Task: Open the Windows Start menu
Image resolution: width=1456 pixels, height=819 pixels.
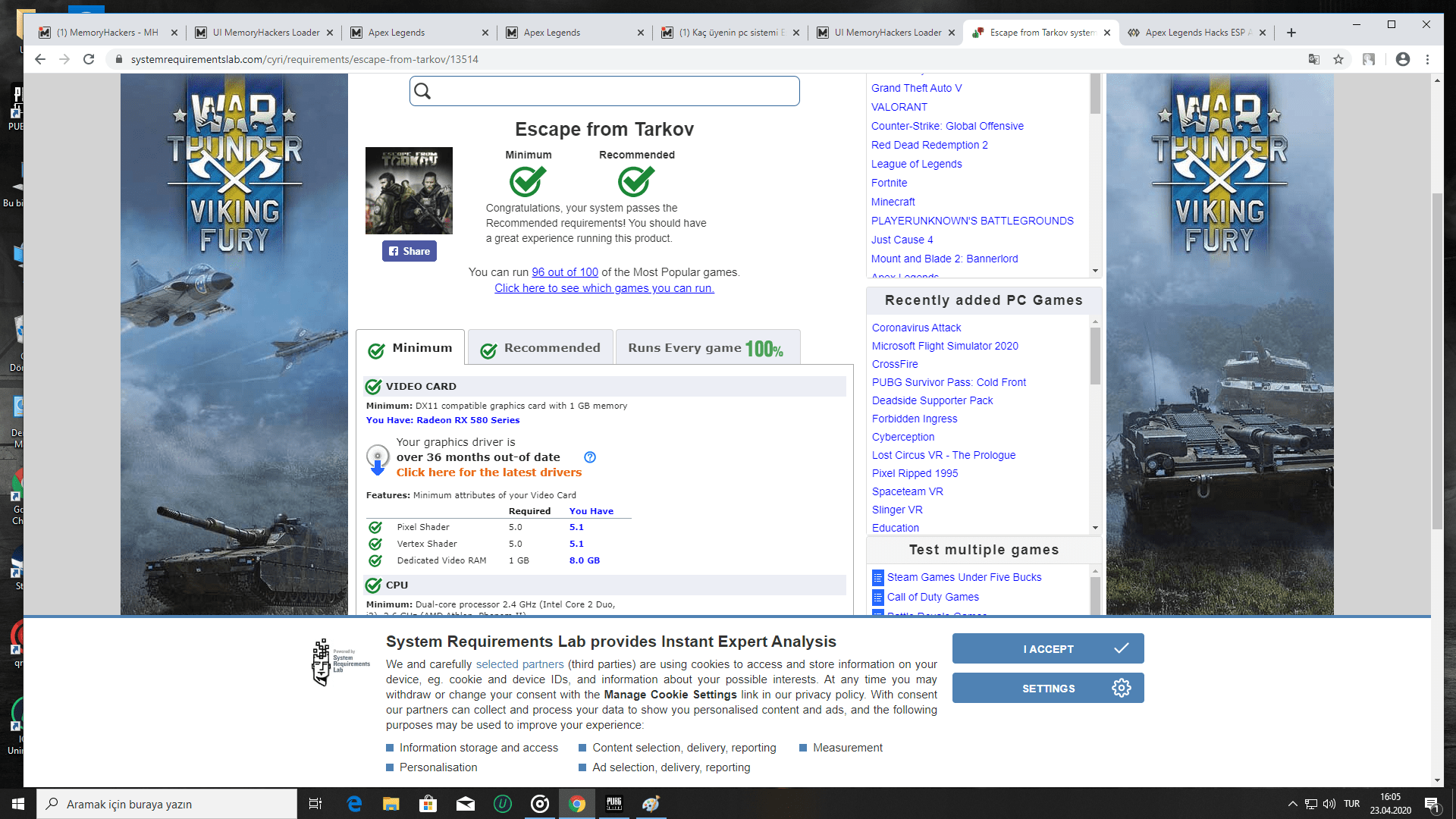Action: tap(18, 804)
